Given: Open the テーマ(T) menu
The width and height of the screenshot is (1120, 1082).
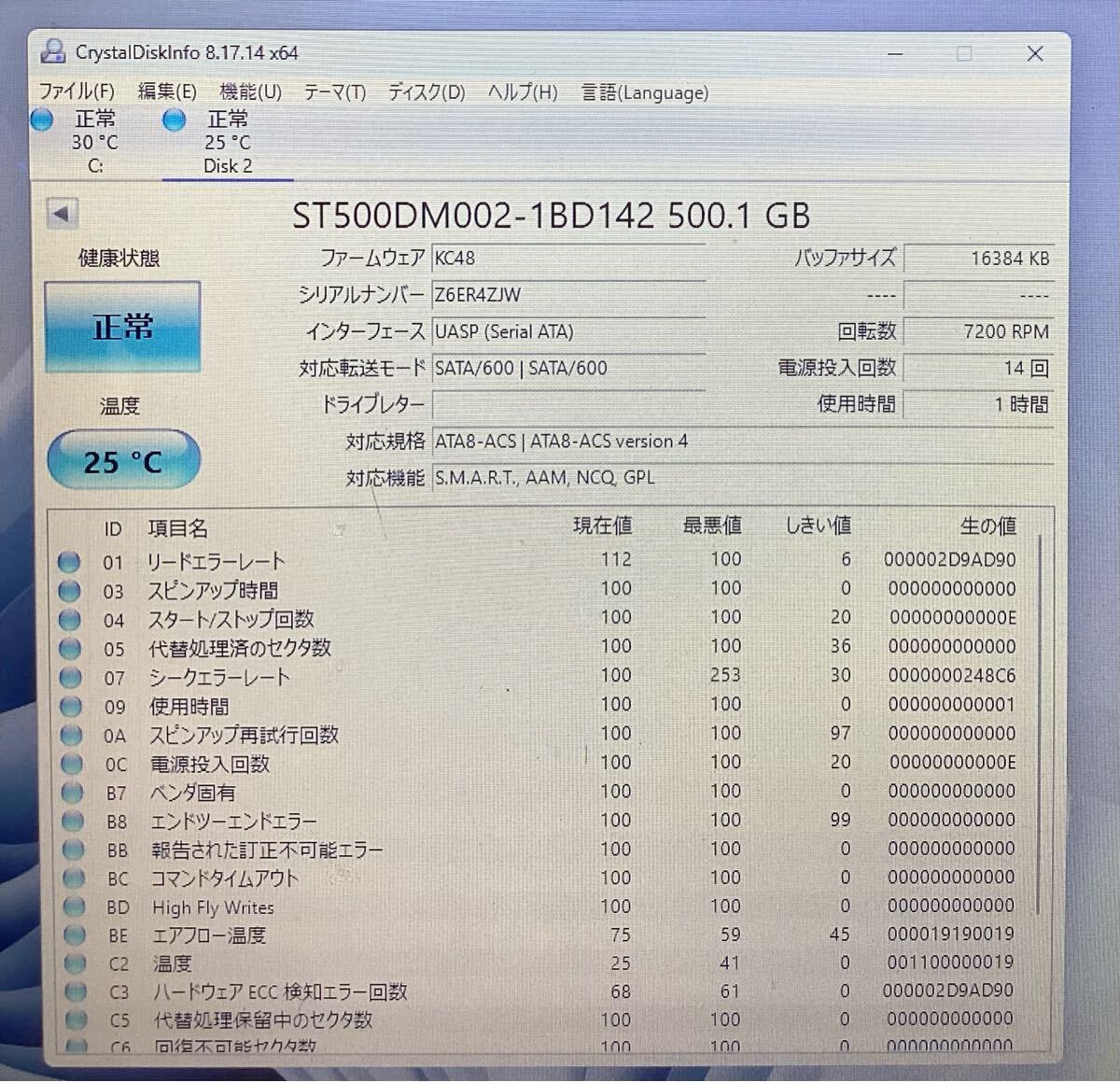Looking at the screenshot, I should point(334,92).
